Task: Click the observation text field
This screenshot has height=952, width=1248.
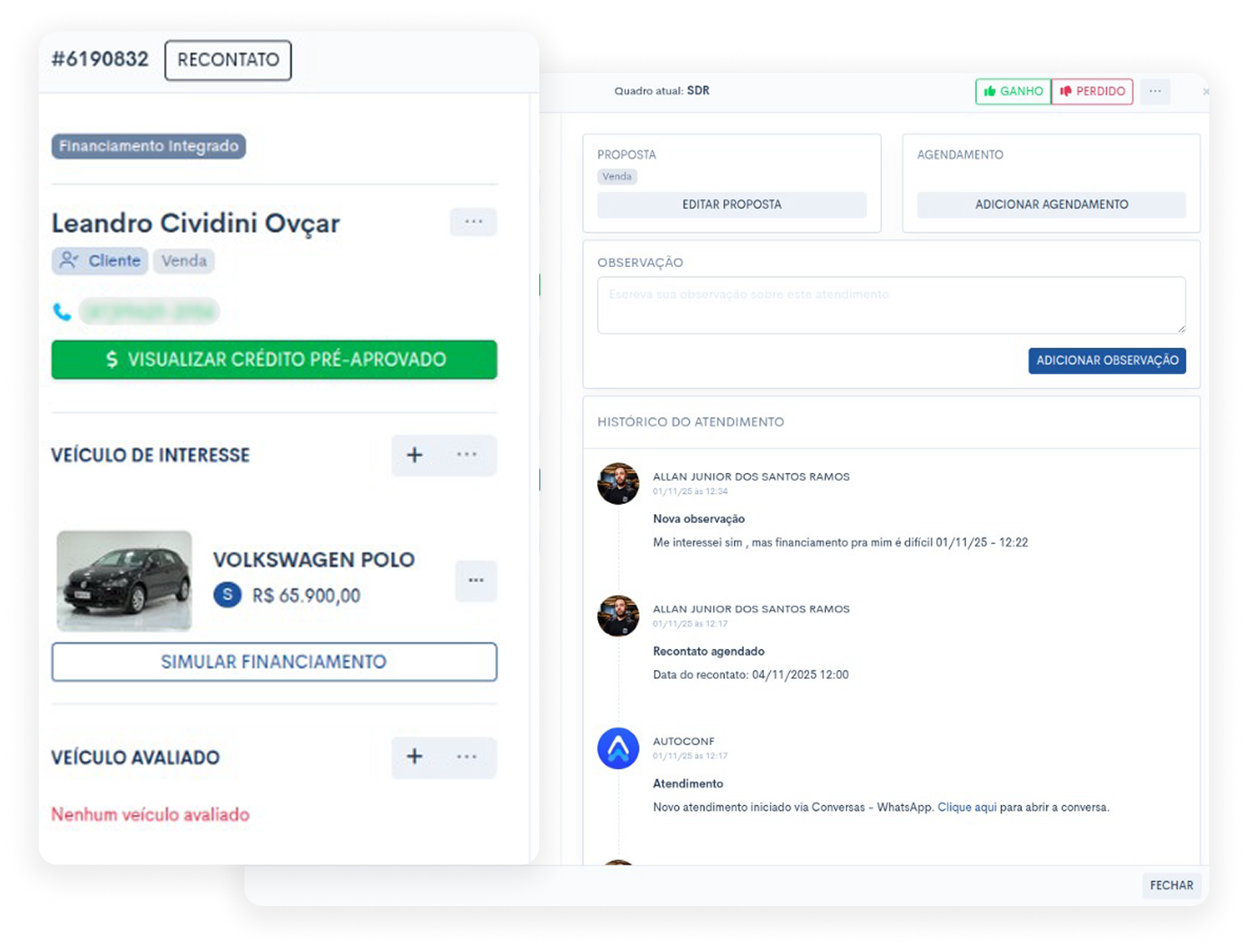Action: (891, 305)
